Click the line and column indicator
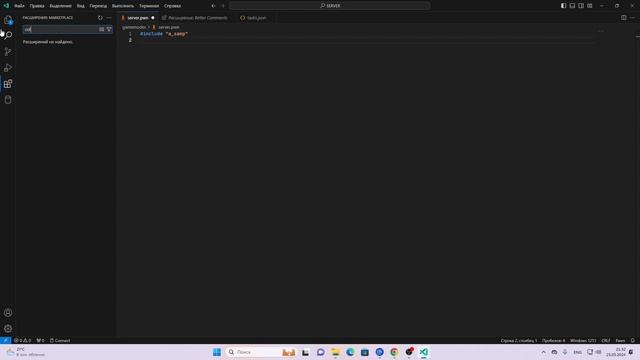640x360 pixels. pos(519,340)
